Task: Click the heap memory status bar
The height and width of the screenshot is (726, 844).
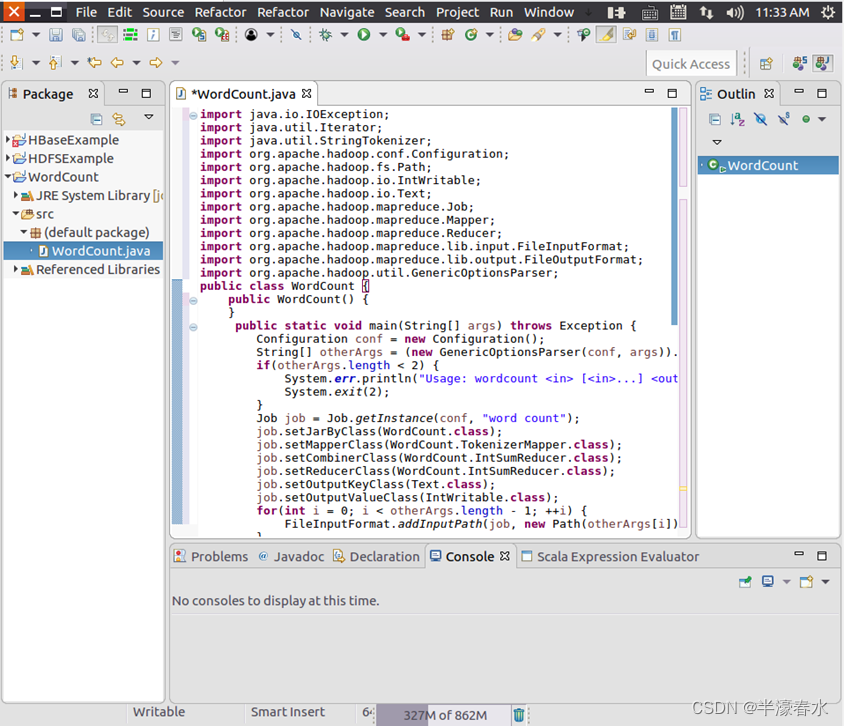Action: point(444,715)
